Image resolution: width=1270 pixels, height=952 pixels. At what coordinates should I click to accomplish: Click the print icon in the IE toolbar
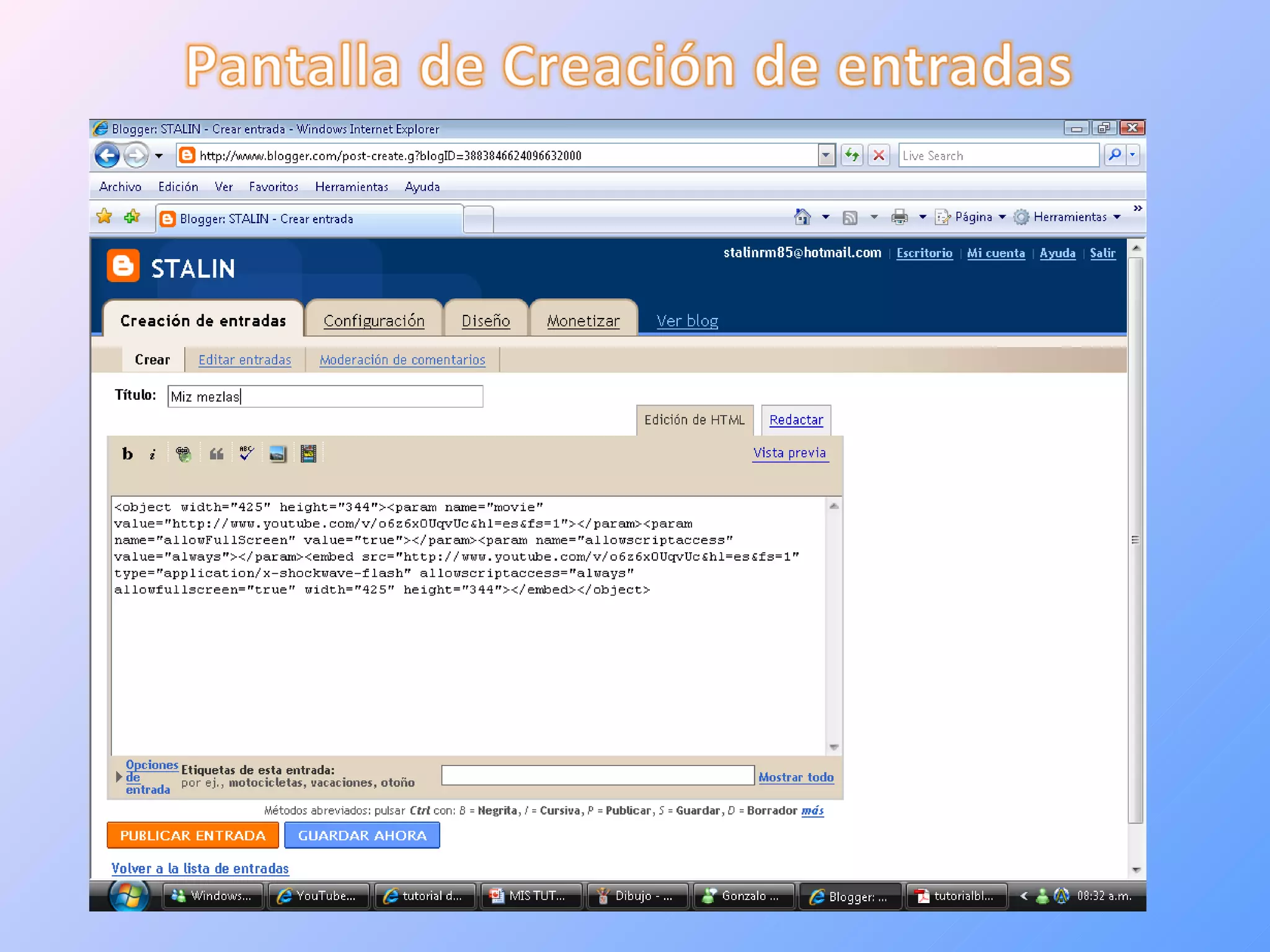pos(899,217)
